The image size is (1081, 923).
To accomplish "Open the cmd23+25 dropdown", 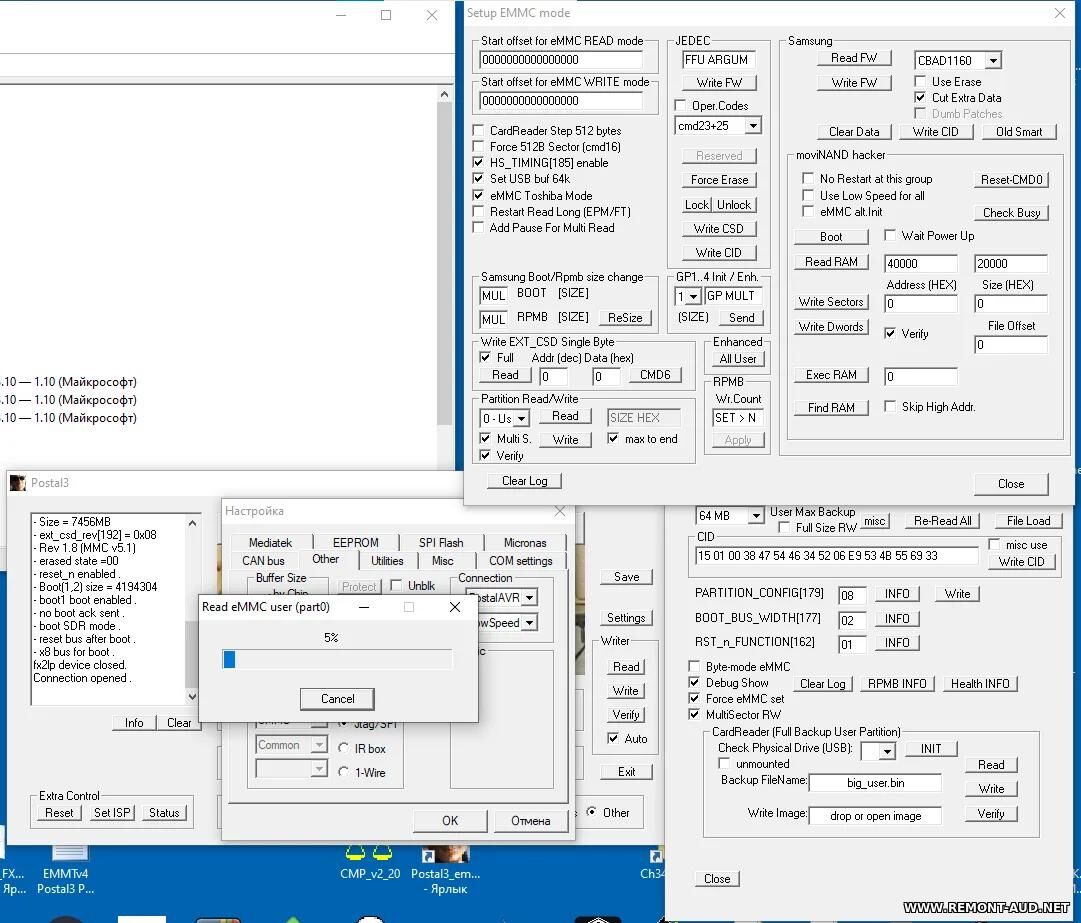I will 753,126.
